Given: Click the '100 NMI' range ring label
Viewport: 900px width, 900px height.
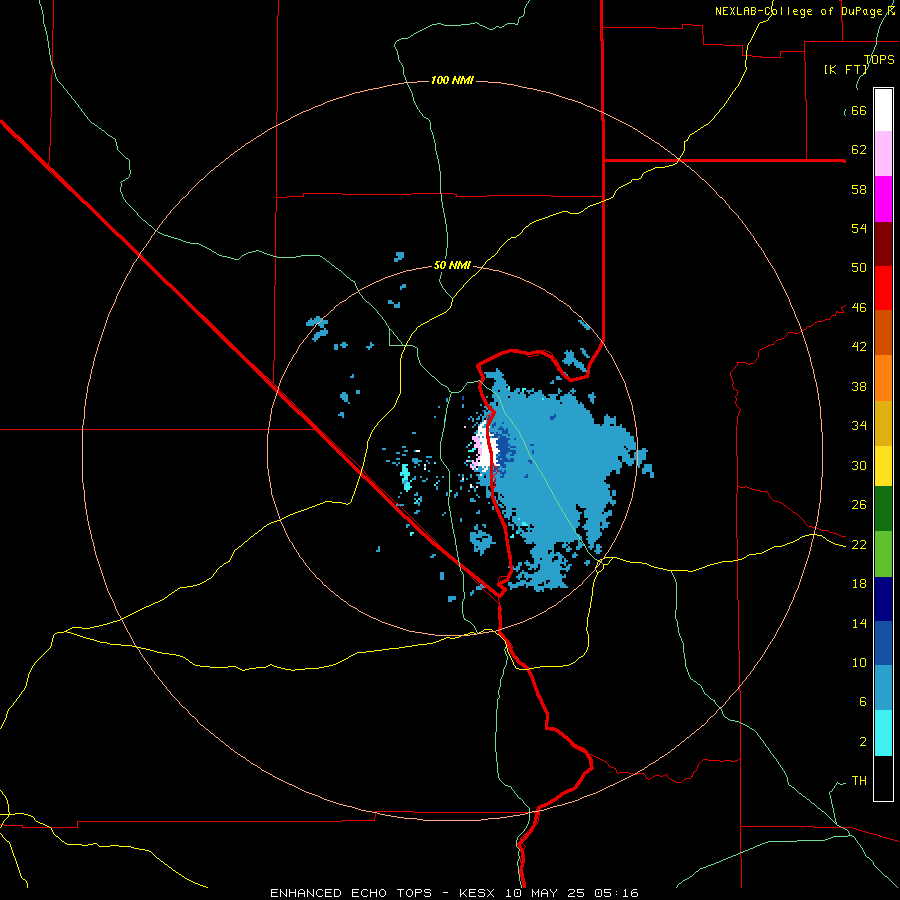Looking at the screenshot, I should tap(452, 80).
